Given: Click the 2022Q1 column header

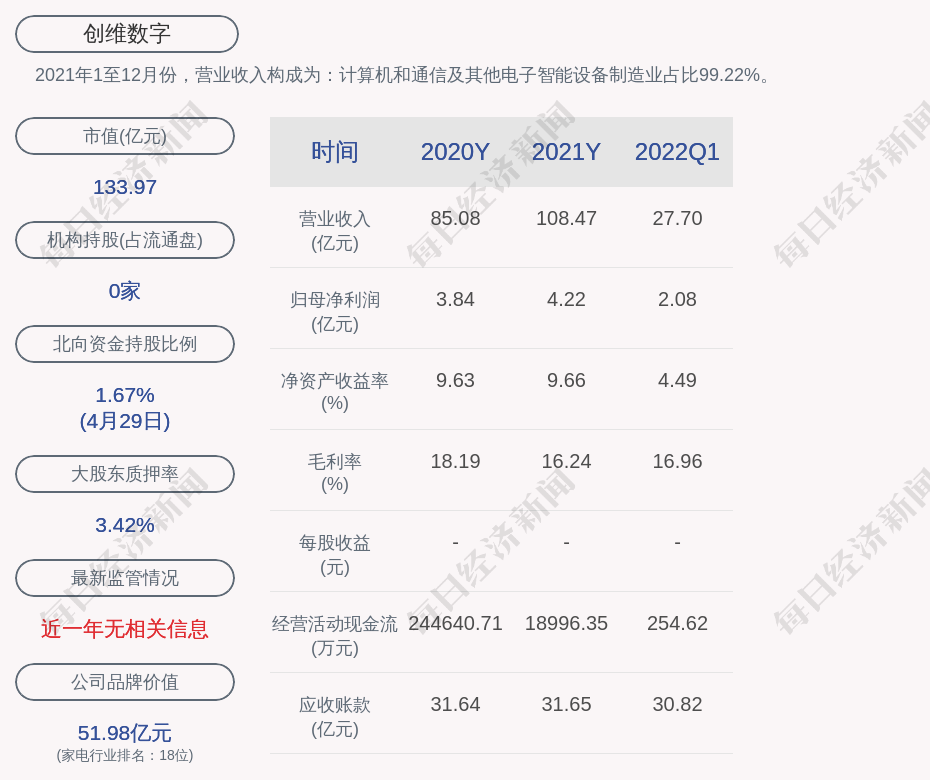Looking at the screenshot, I should point(677,152).
